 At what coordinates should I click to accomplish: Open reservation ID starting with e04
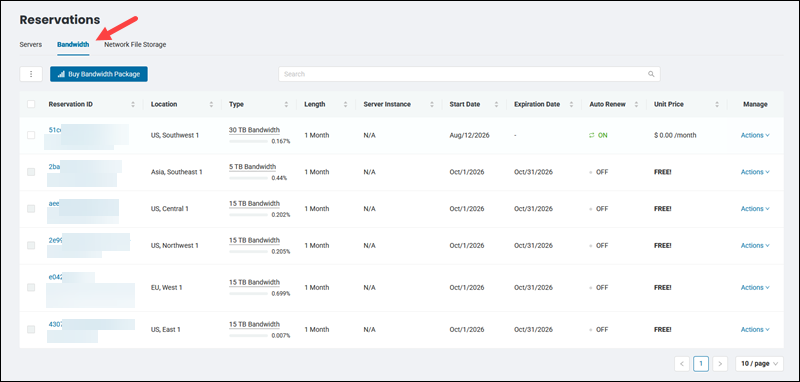[x=55, y=277]
